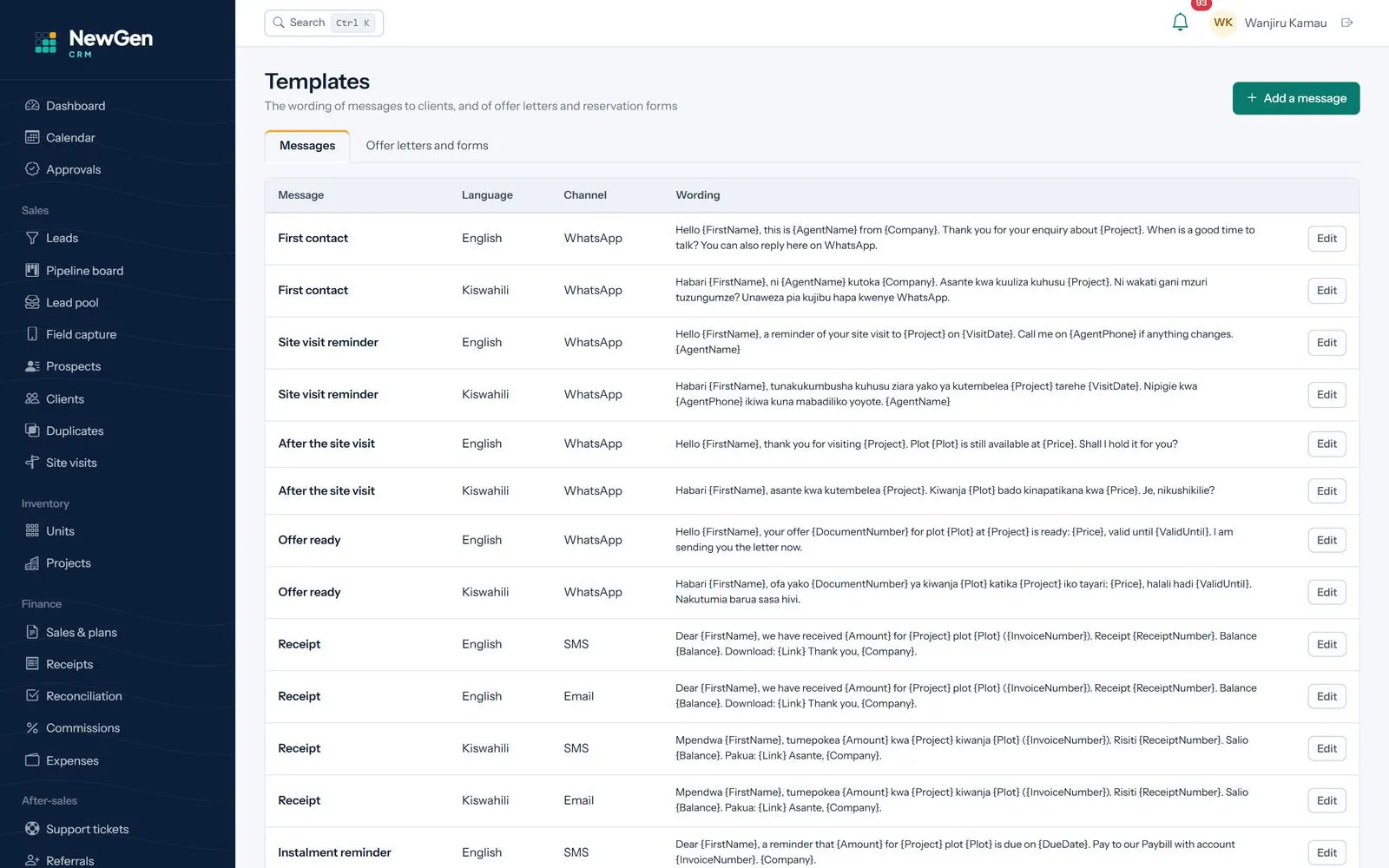
Task: Edit the English Offer ready template
Action: (x=1326, y=541)
